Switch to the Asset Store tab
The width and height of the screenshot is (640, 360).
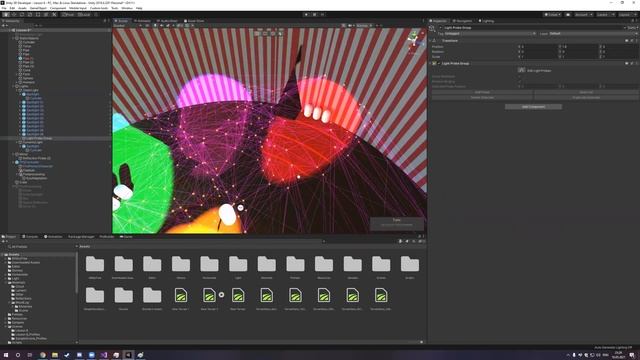coord(194,20)
